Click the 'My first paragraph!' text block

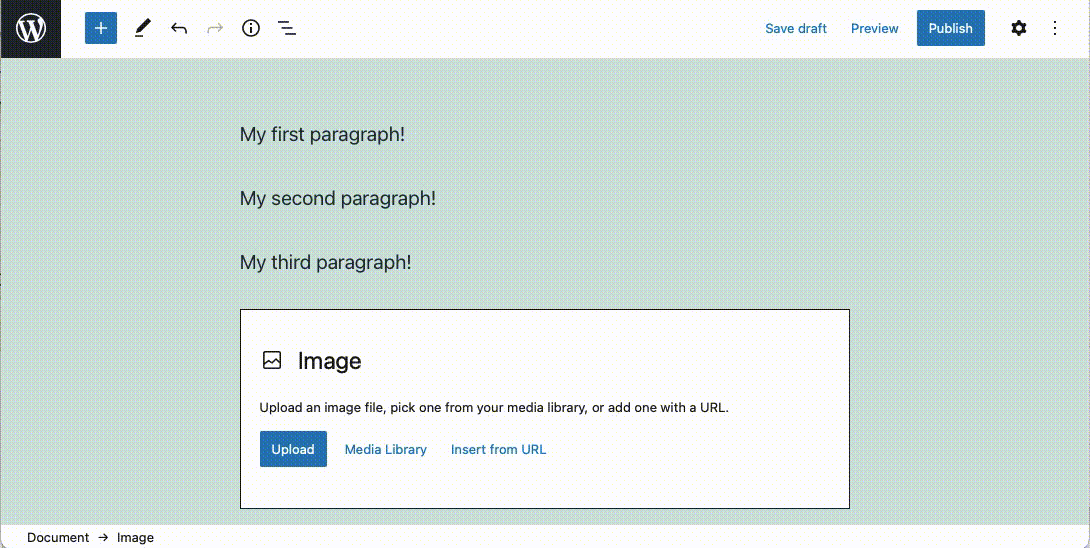[322, 134]
